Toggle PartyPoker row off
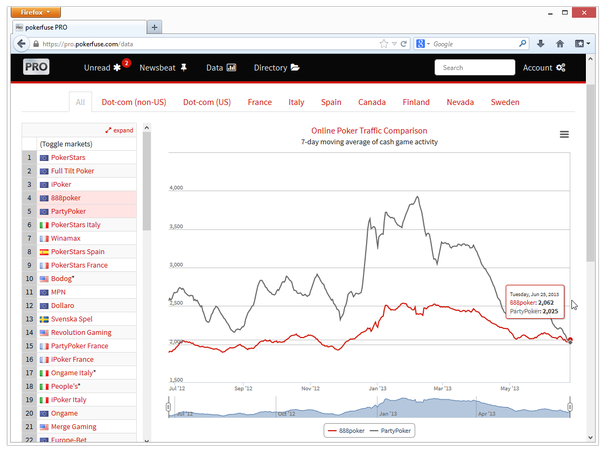 click(79, 211)
